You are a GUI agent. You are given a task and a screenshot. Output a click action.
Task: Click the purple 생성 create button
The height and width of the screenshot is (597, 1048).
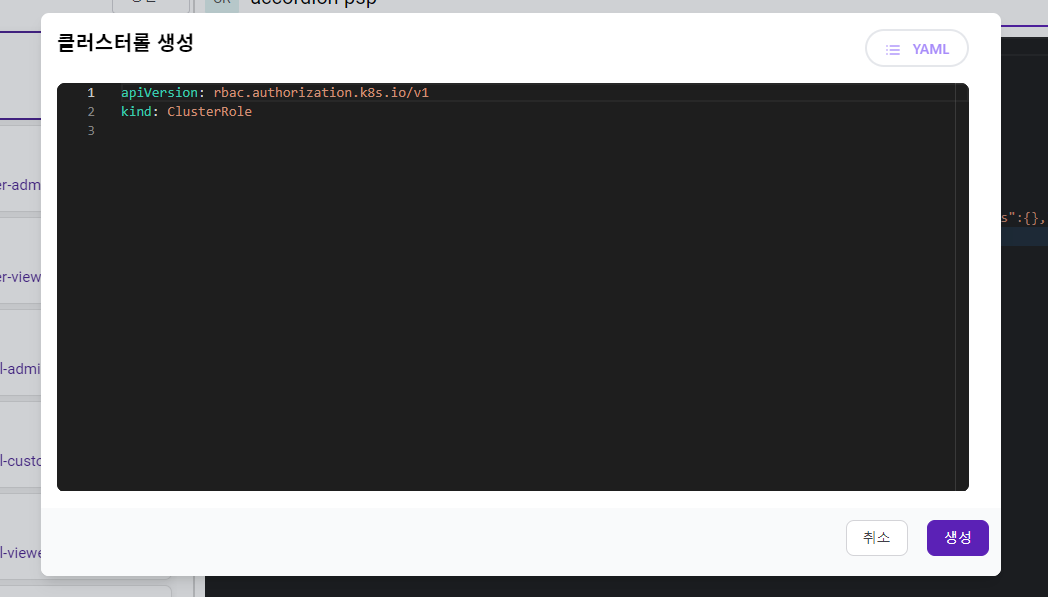click(957, 538)
